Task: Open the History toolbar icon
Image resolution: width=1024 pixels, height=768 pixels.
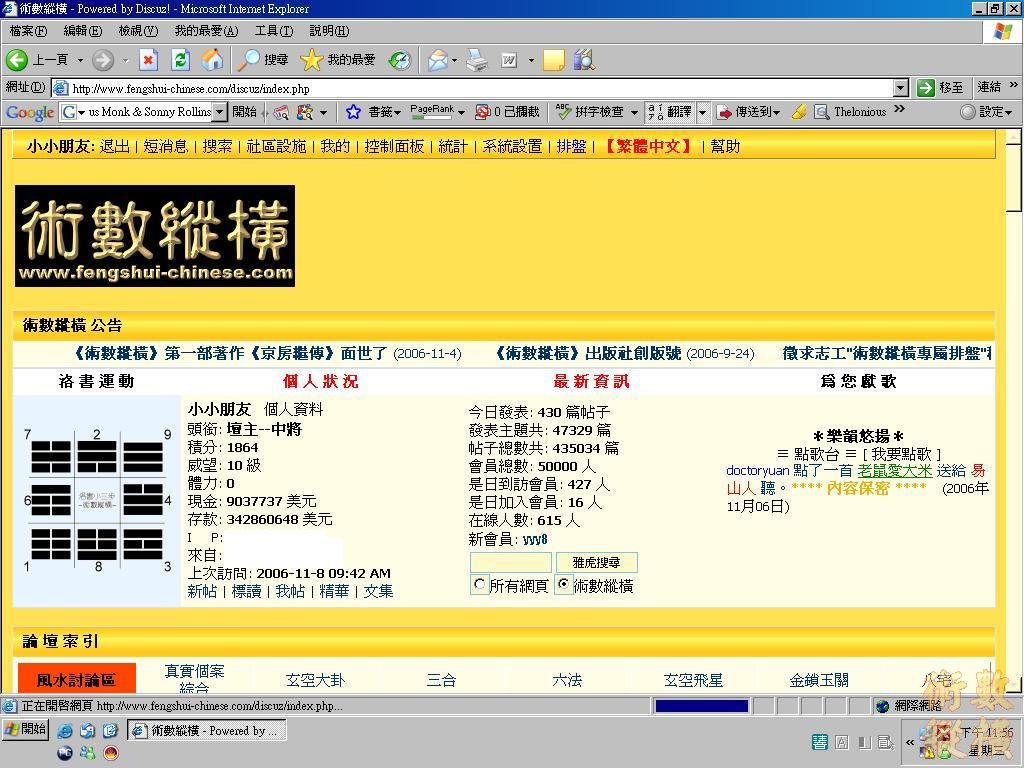Action: click(x=399, y=60)
